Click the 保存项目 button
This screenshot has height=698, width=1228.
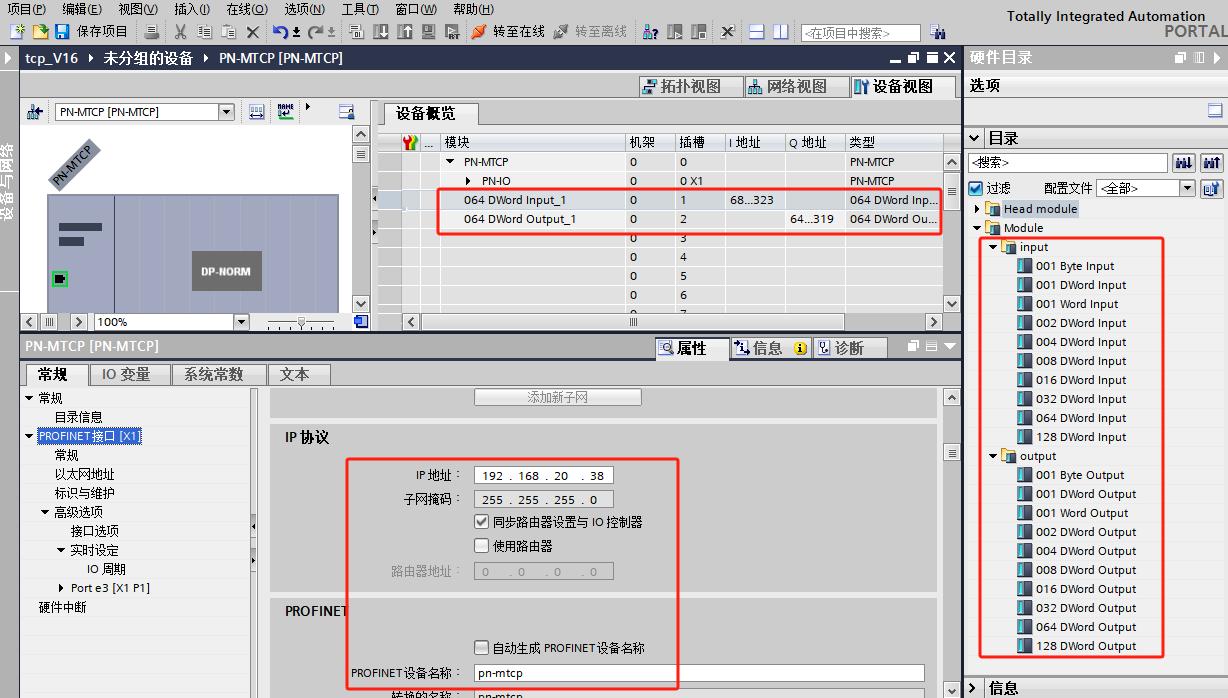click(x=92, y=32)
